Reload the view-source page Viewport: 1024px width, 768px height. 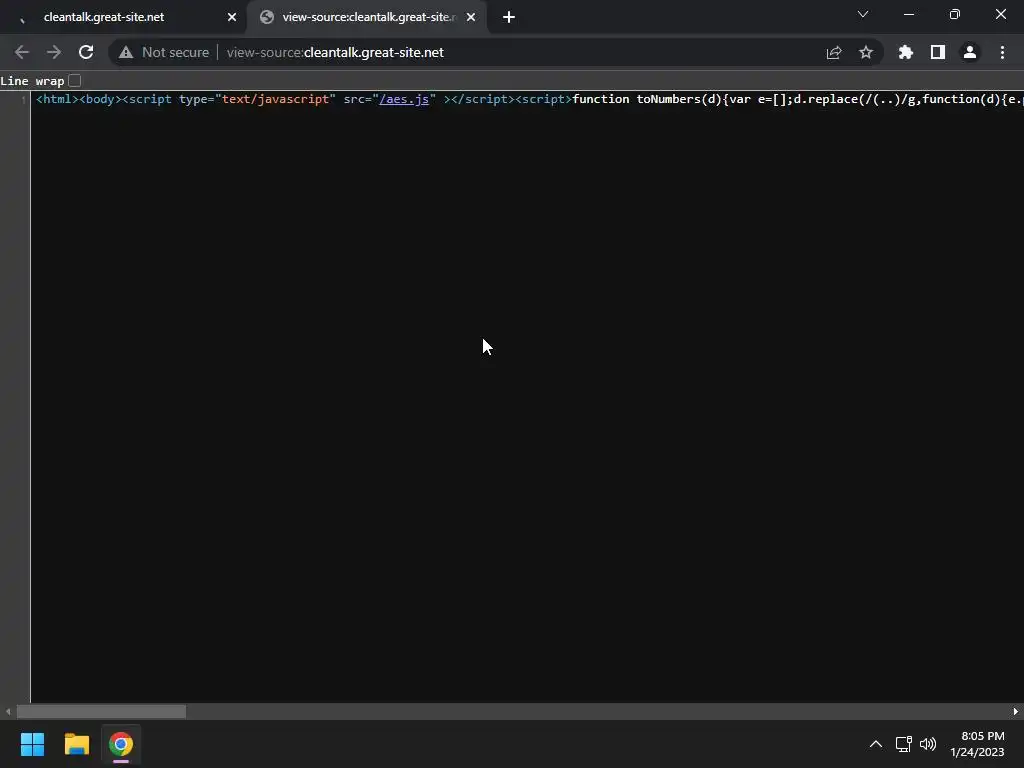tap(86, 52)
